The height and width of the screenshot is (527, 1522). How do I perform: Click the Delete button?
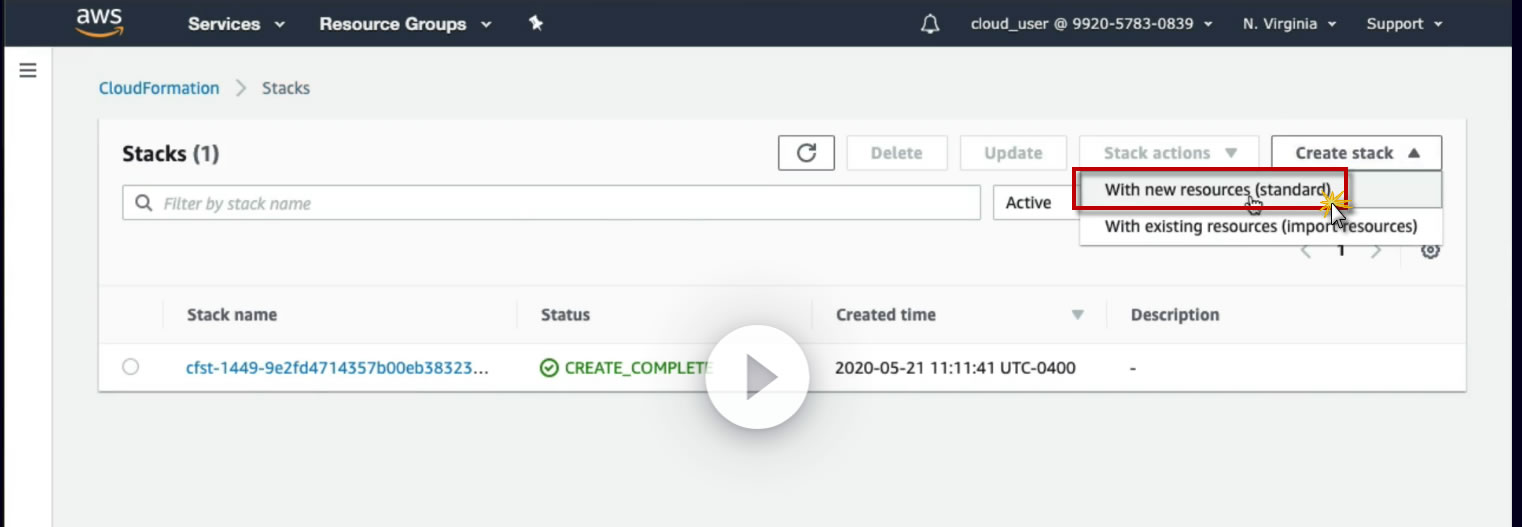pos(896,153)
